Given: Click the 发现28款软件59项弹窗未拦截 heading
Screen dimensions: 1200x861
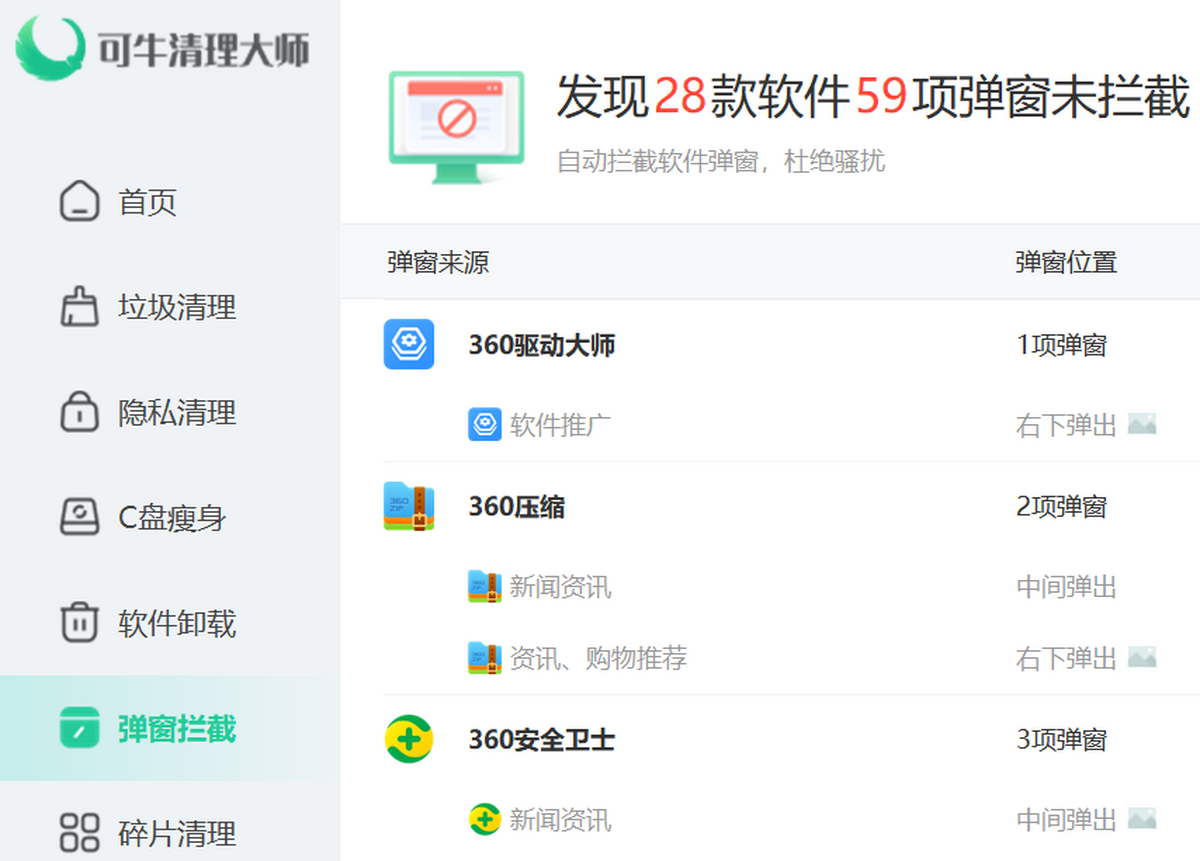Looking at the screenshot, I should click(x=873, y=97).
